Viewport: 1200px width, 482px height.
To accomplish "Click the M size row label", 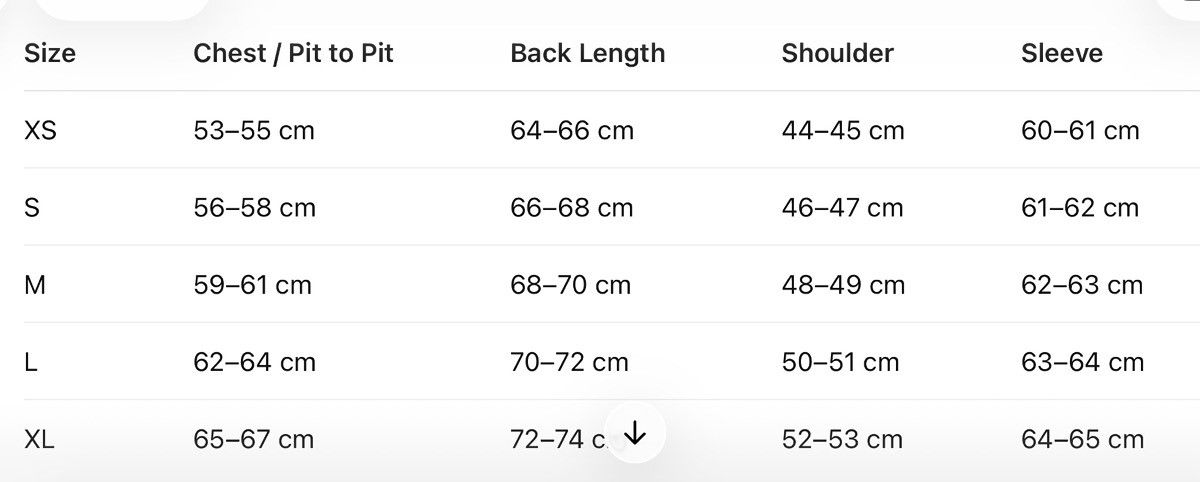I will (x=35, y=285).
